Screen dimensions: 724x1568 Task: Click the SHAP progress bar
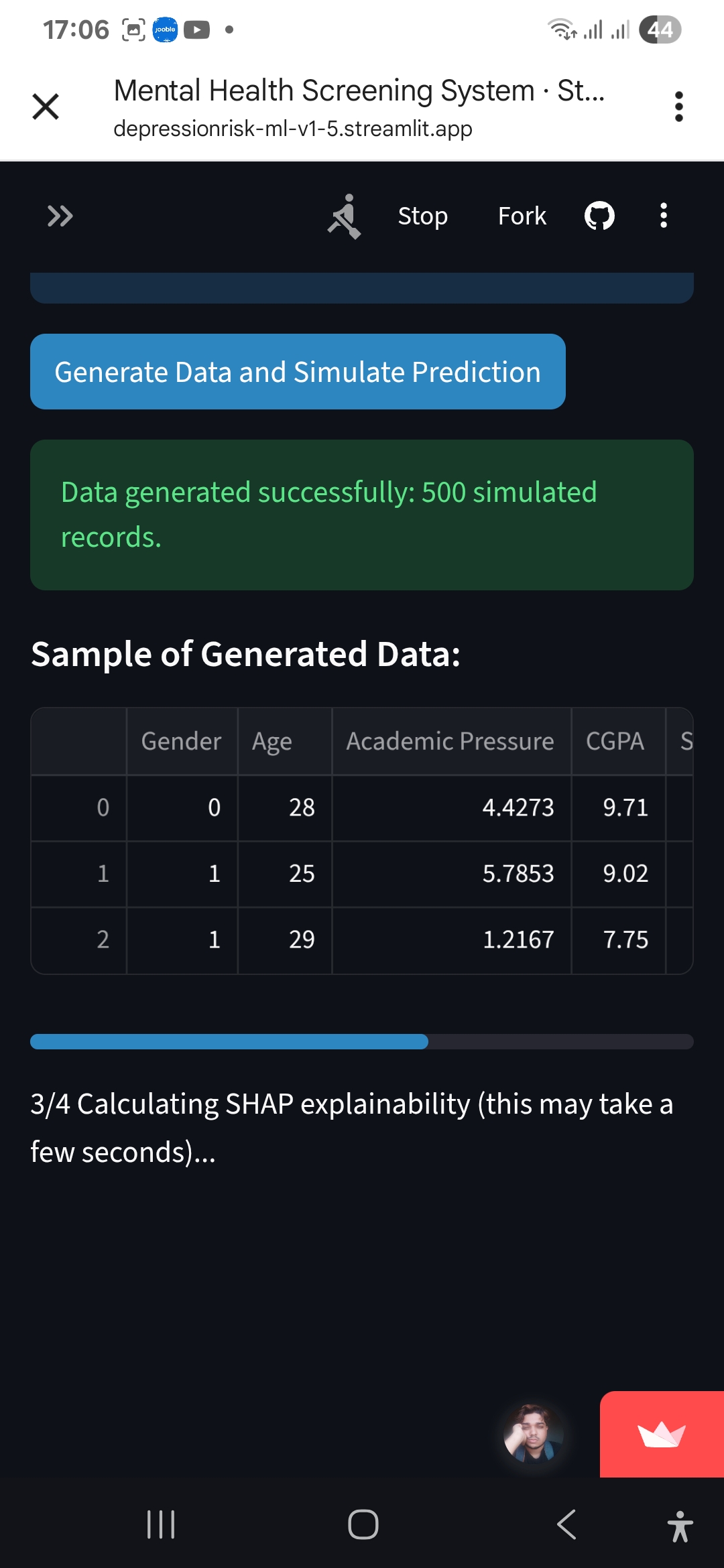point(362,1041)
